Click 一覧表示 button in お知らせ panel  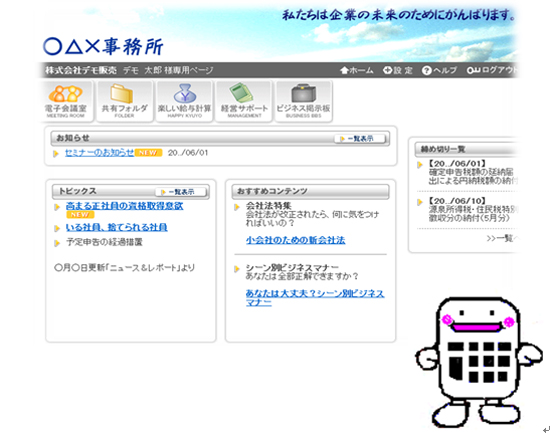click(360, 139)
